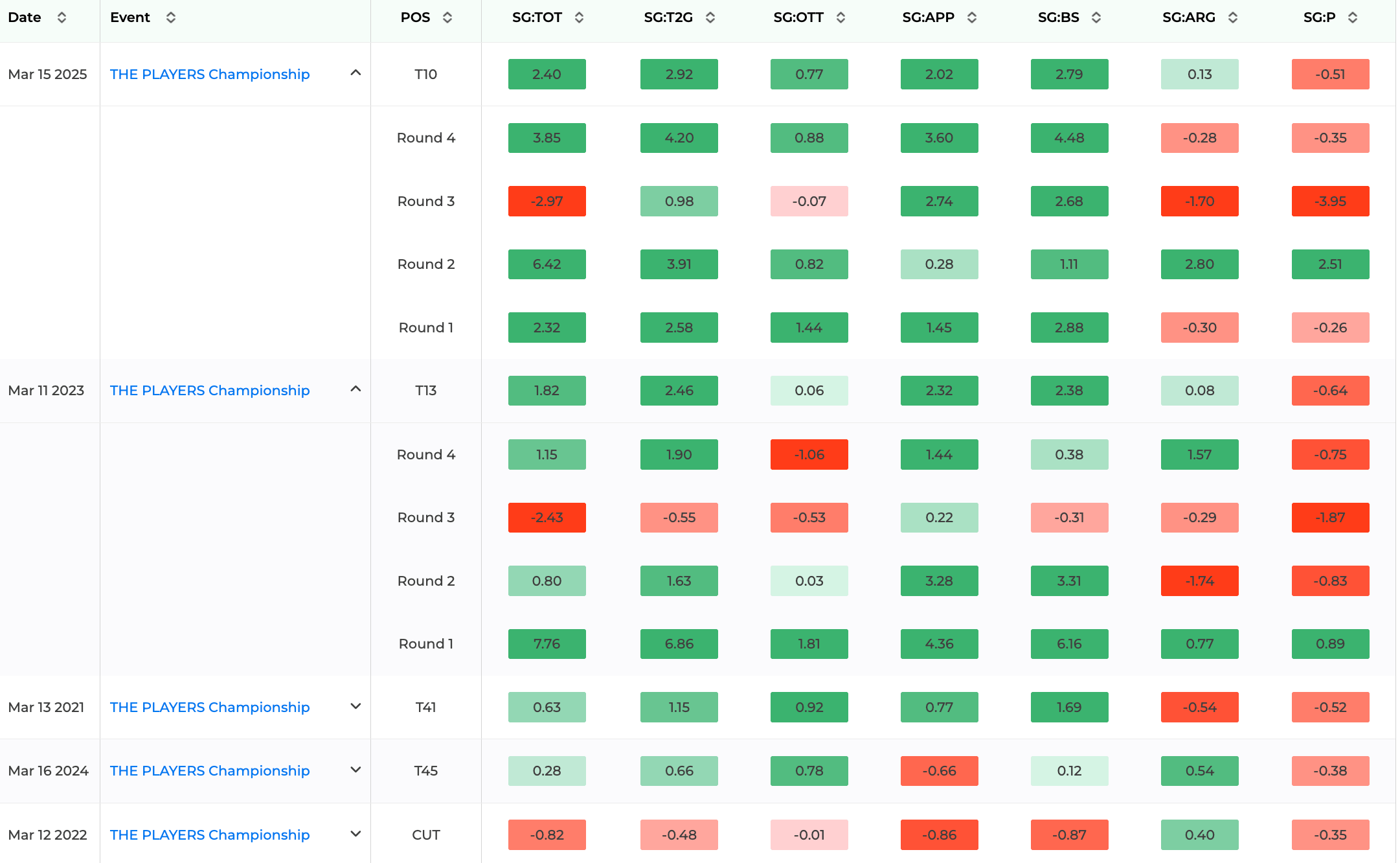This screenshot has width=1400, height=863.
Task: Click the -3.95 SG:P value
Action: click(x=1331, y=201)
